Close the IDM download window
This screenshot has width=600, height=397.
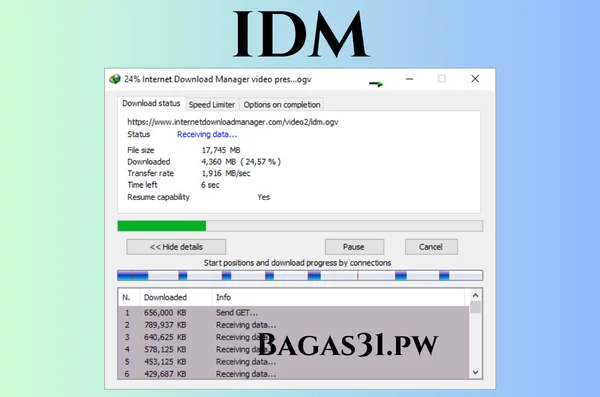coord(475,79)
